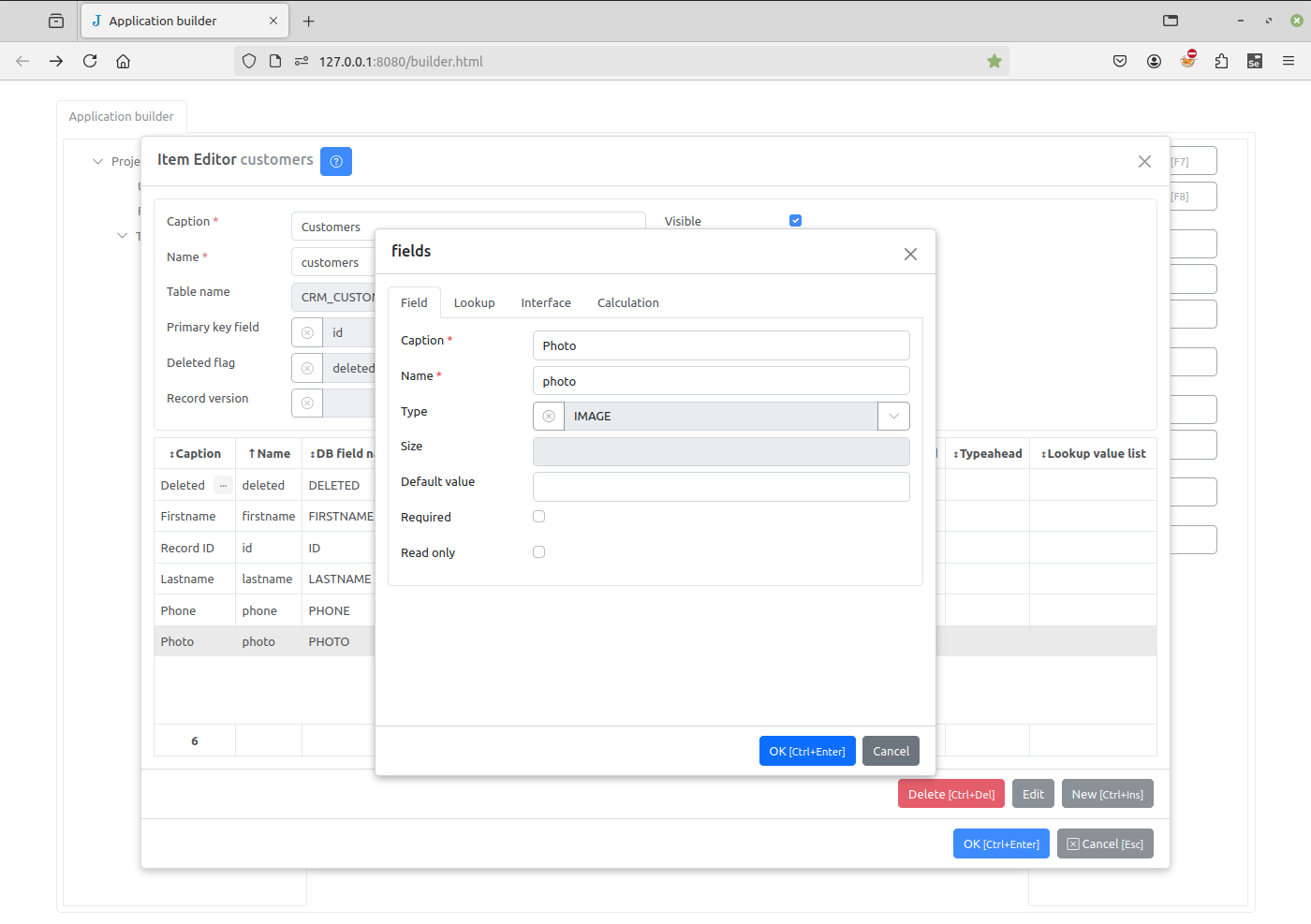
Task: Open the Type dropdown arrow
Action: click(x=893, y=417)
